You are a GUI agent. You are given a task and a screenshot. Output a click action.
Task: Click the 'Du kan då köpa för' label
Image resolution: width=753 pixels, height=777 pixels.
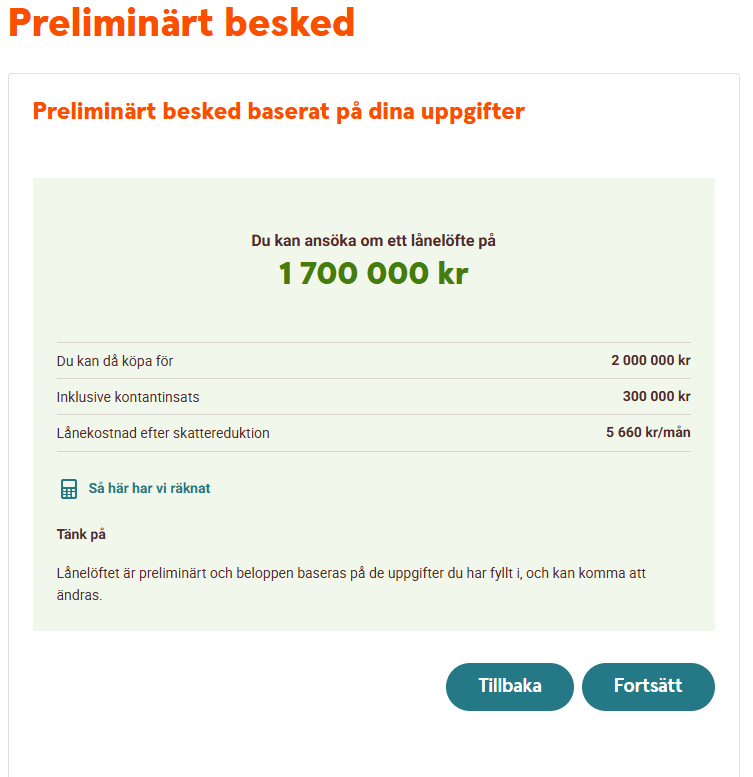click(x=115, y=361)
